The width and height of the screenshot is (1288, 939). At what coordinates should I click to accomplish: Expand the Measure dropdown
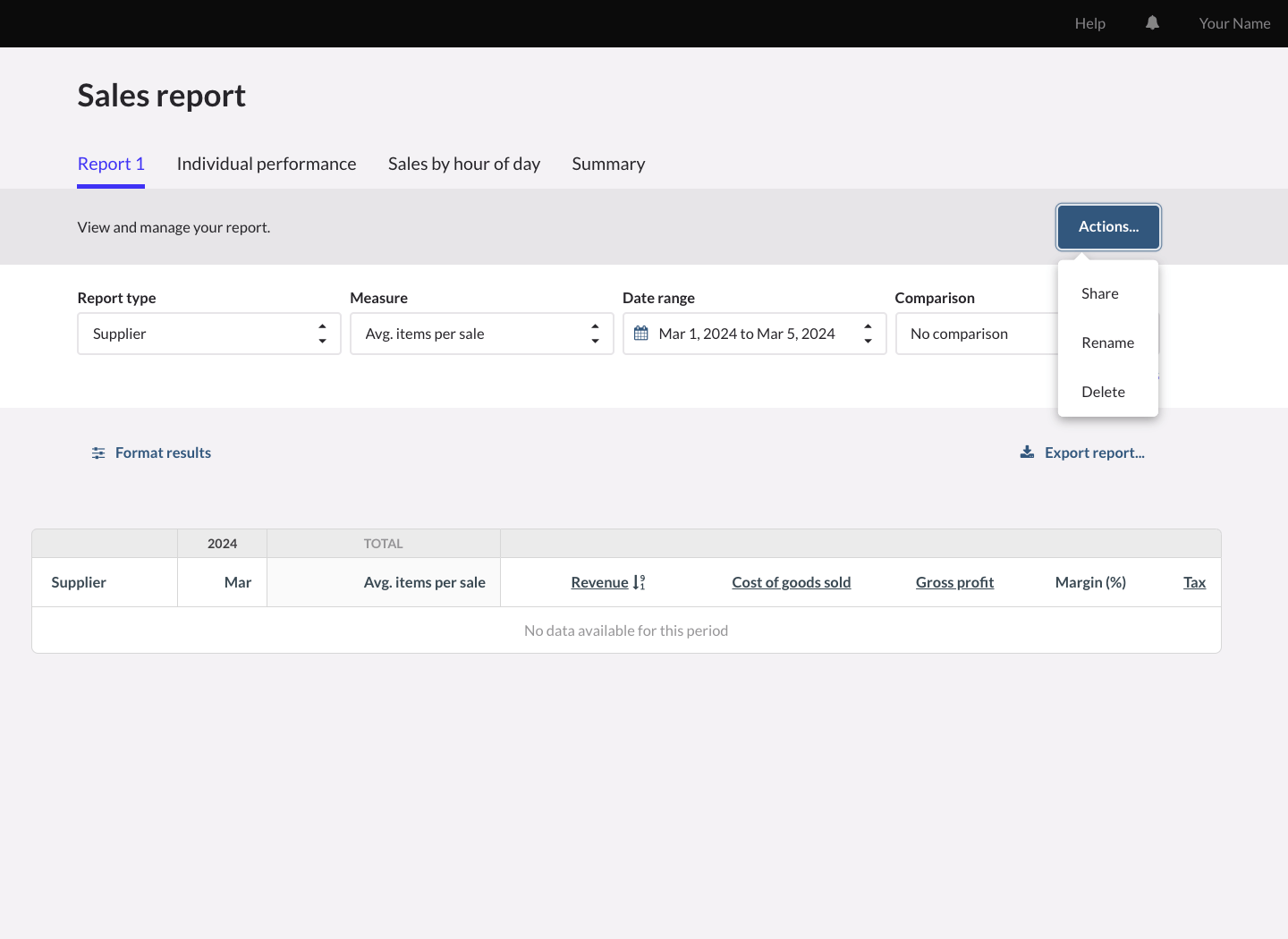point(481,334)
